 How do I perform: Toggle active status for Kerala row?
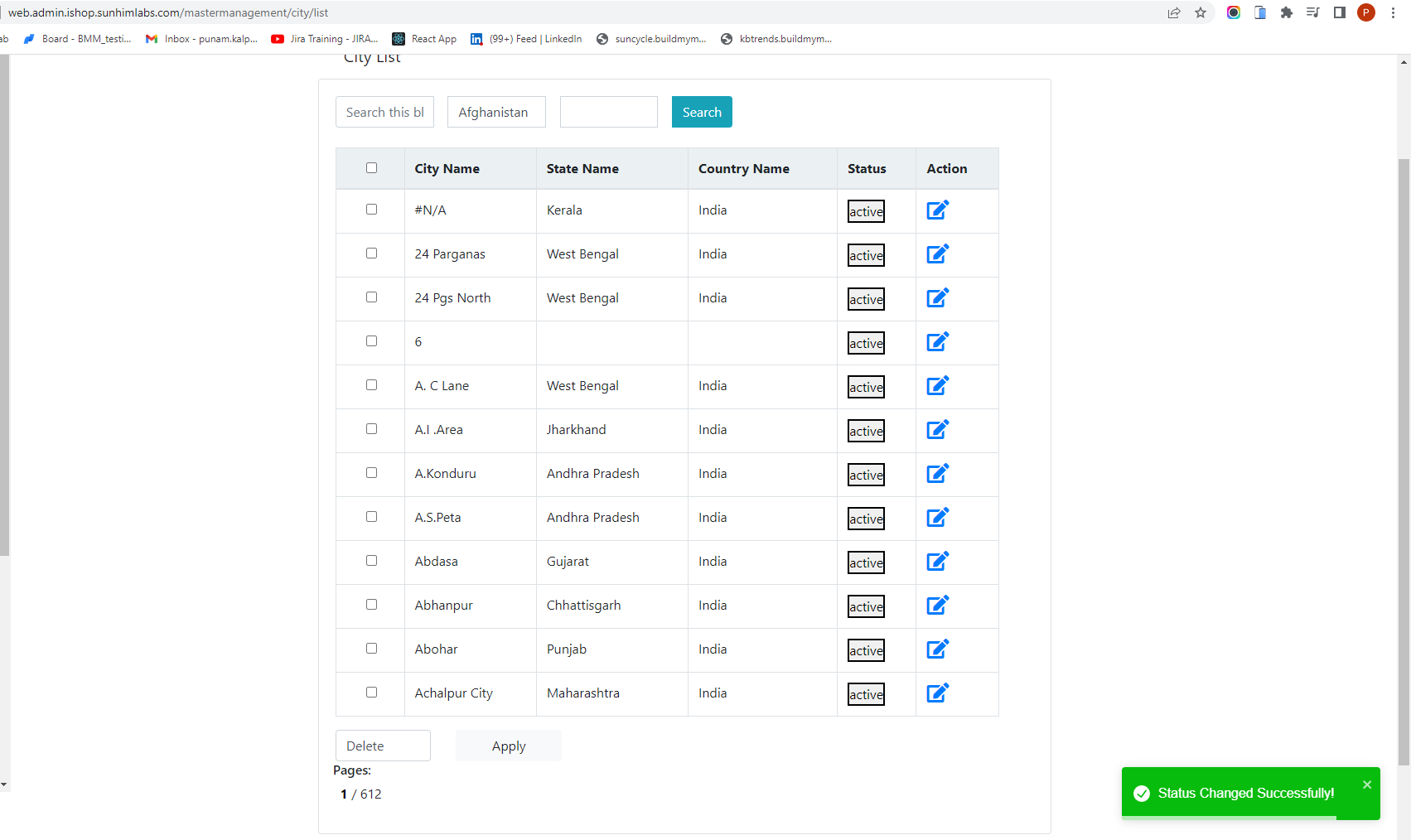866,211
